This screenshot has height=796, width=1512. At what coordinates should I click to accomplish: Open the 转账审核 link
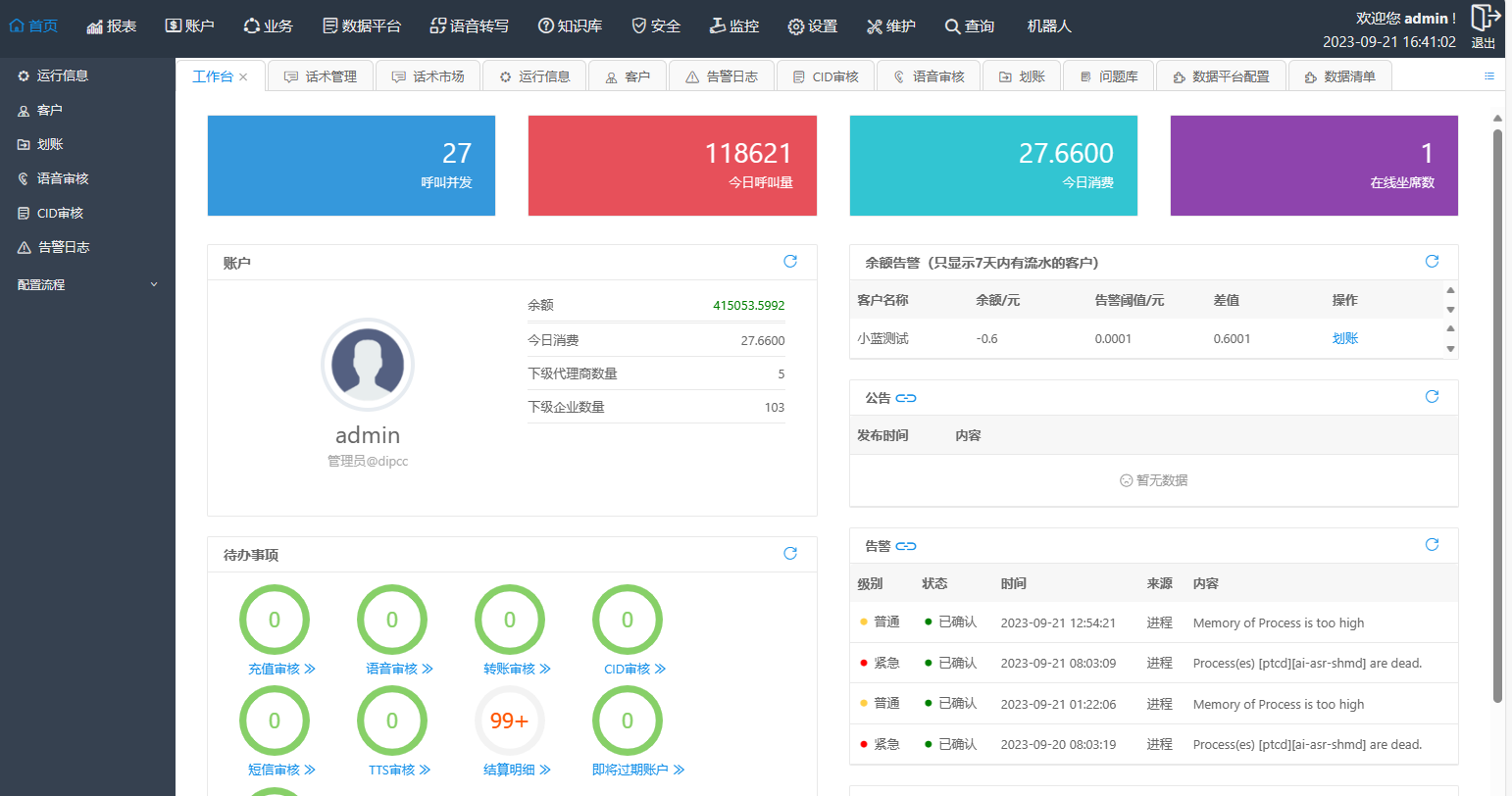517,669
